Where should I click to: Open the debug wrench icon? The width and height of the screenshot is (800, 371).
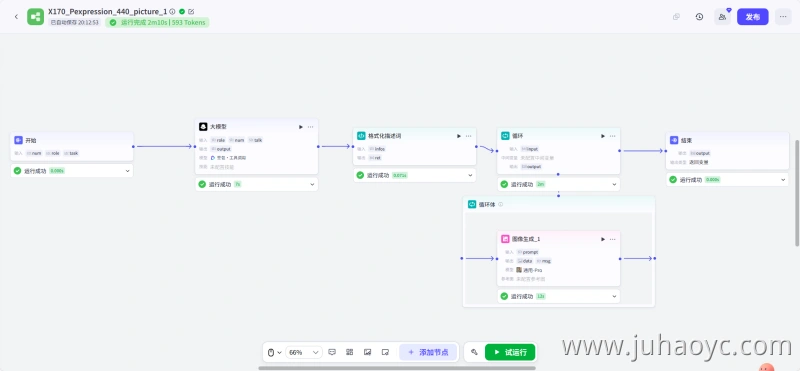474,352
